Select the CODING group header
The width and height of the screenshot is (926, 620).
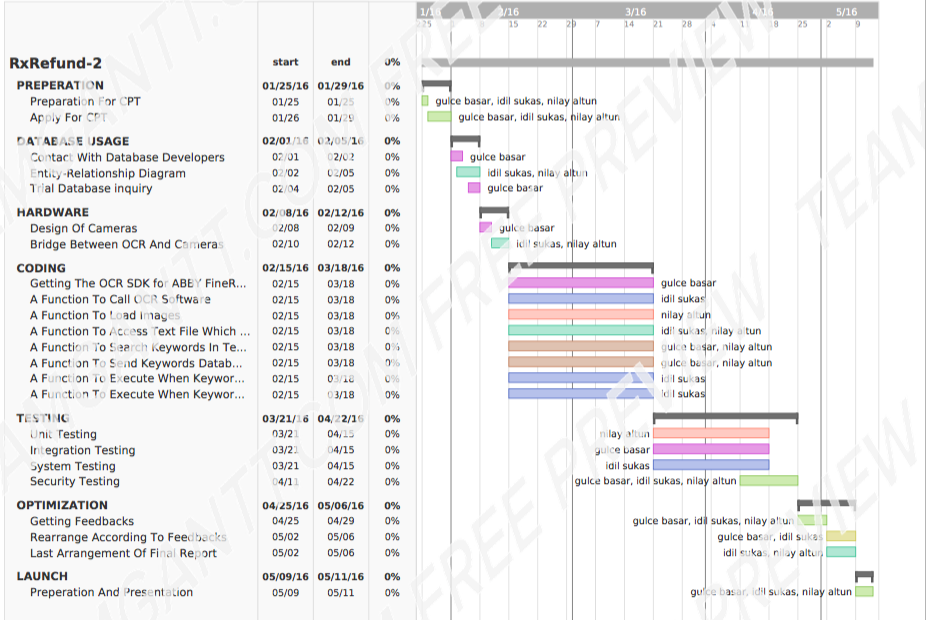pos(41,268)
